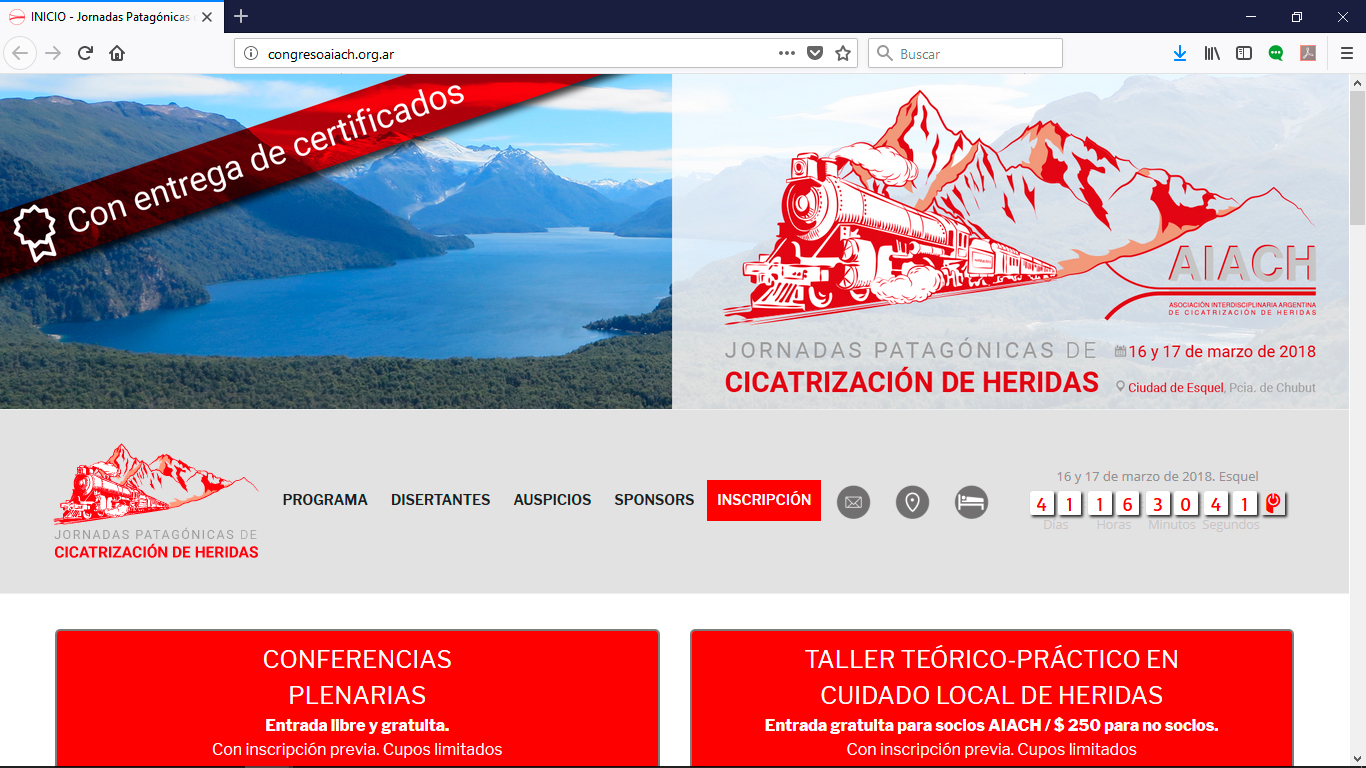Open the SPONSORS menu item
Viewport: 1366px width, 768px height.
[654, 500]
